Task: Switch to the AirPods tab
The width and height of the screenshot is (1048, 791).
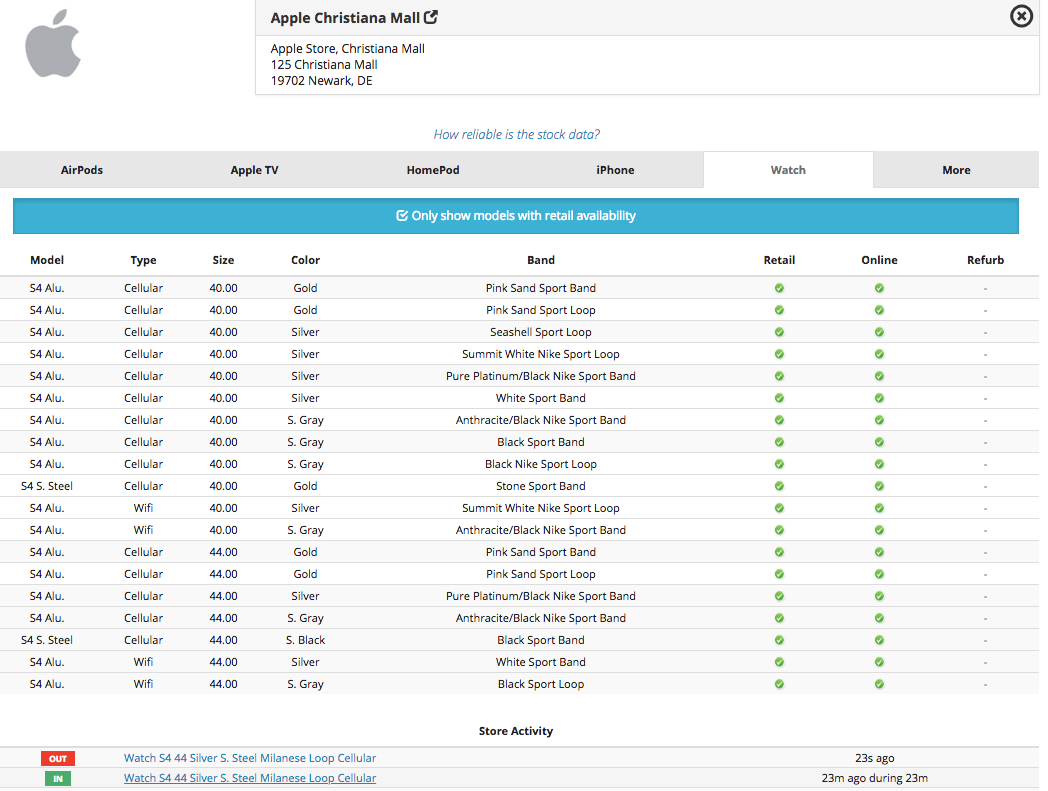Action: click(82, 170)
